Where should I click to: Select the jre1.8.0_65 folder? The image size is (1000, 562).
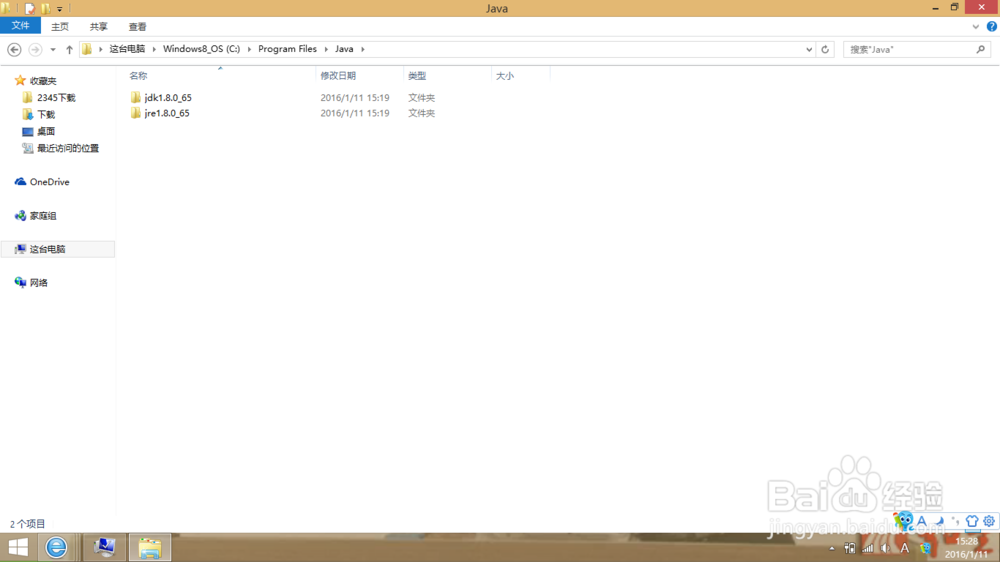tap(159, 113)
